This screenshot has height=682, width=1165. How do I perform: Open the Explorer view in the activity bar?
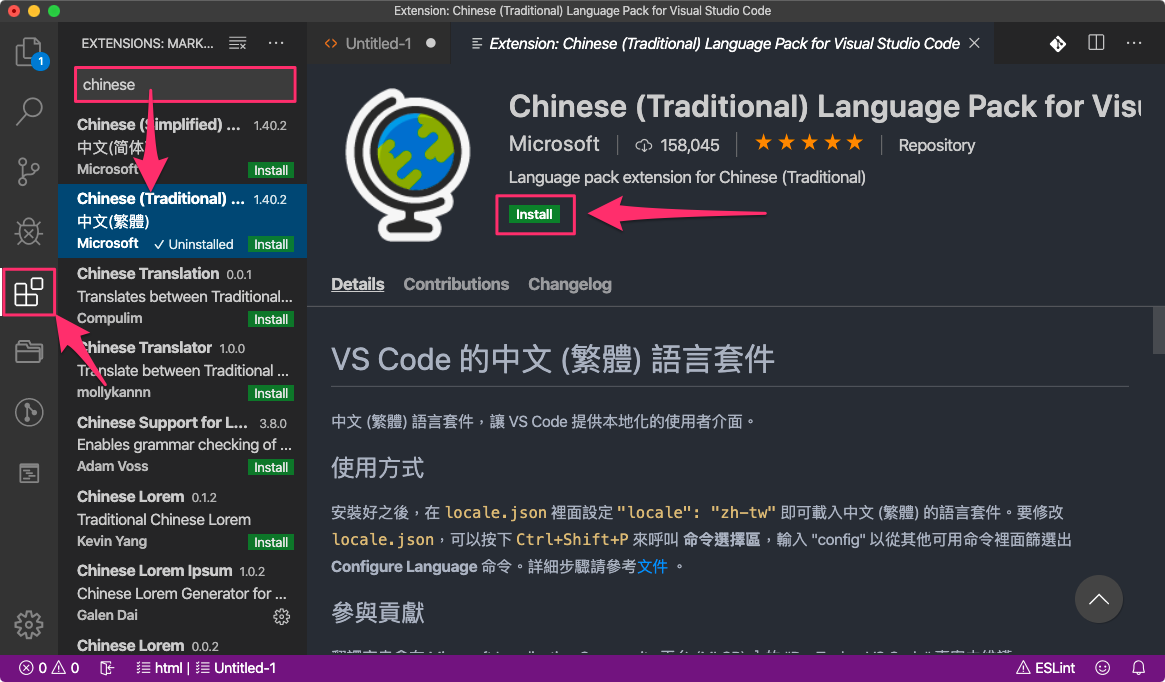point(29,52)
